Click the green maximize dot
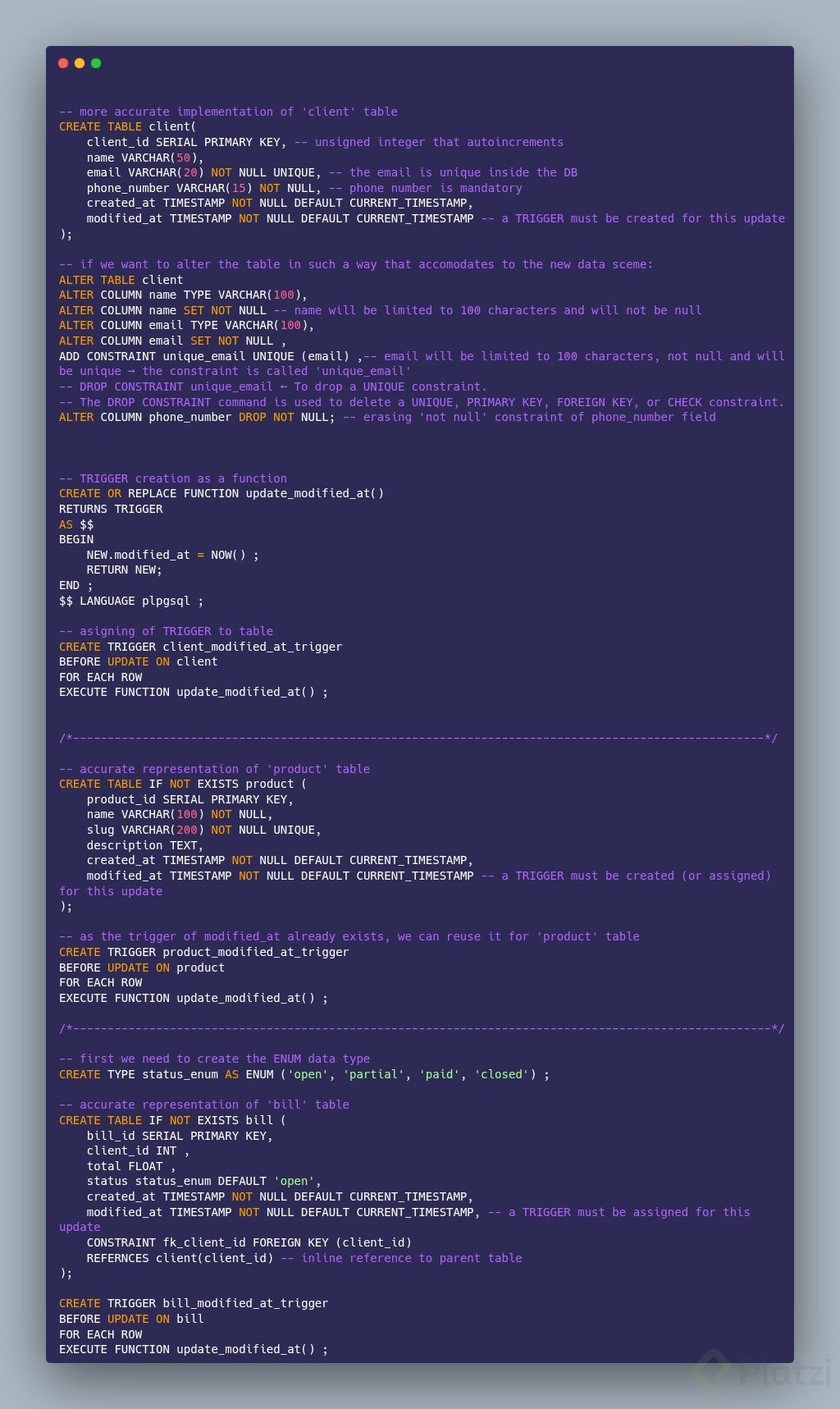The width and height of the screenshot is (840, 1409). point(96,63)
